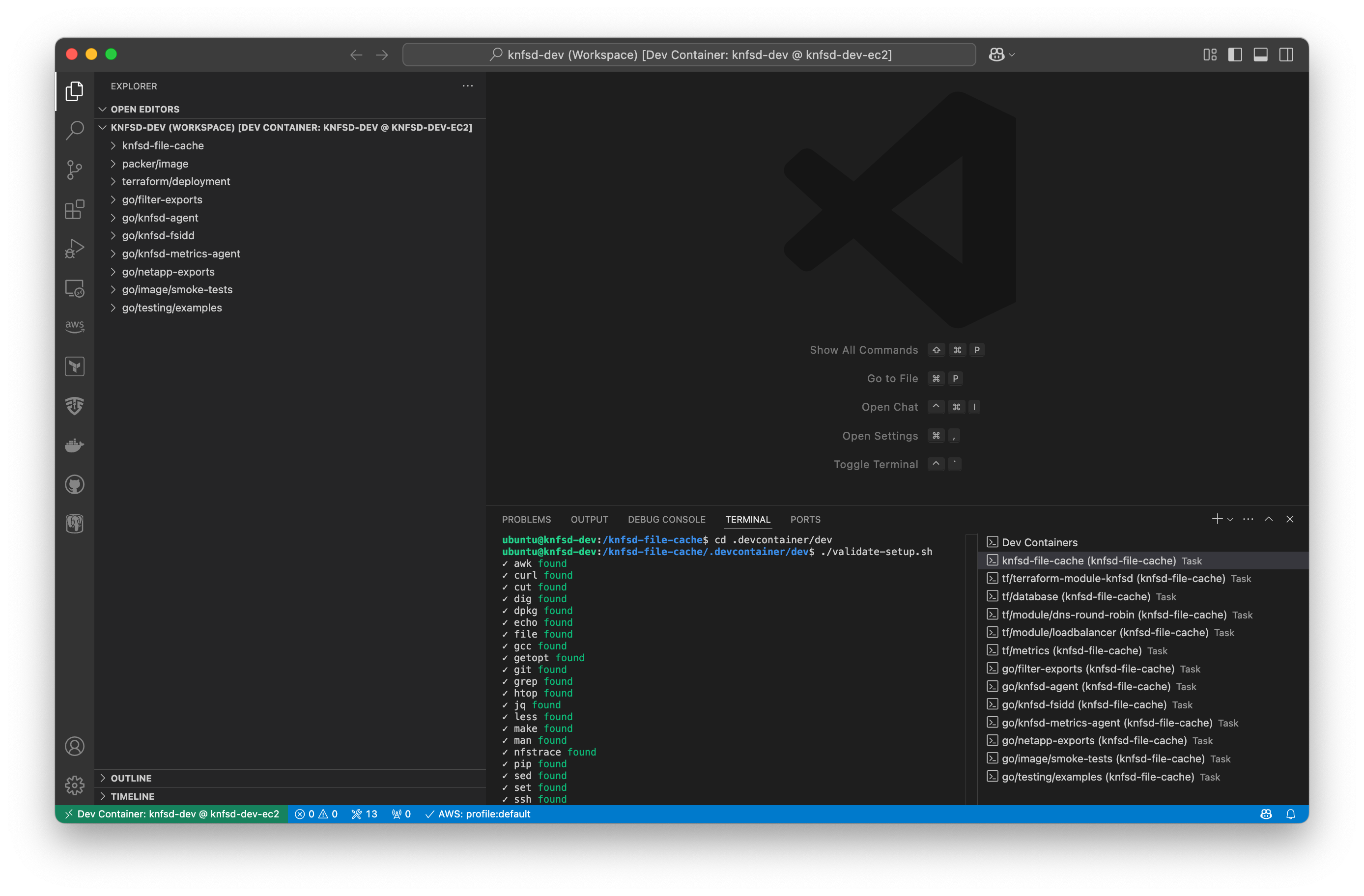Open the Extensions view icon
This screenshot has height=896, width=1364.
(75, 209)
